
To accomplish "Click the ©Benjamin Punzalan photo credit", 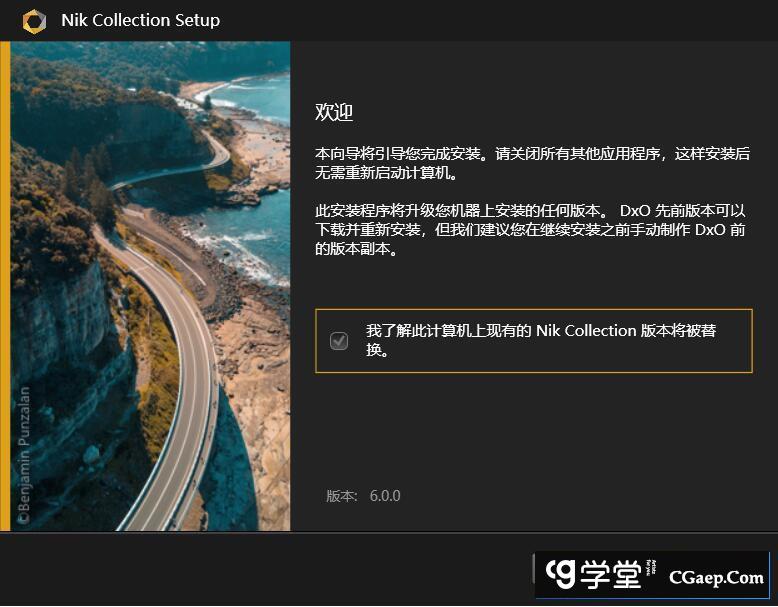I will [24, 455].
